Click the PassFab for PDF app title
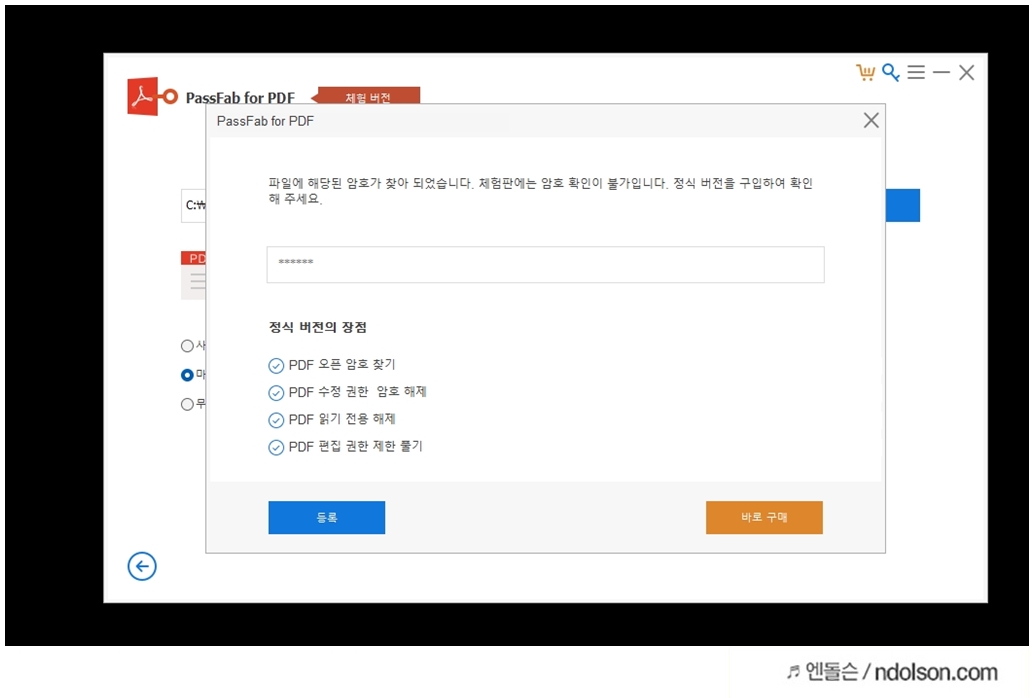 click(x=240, y=98)
